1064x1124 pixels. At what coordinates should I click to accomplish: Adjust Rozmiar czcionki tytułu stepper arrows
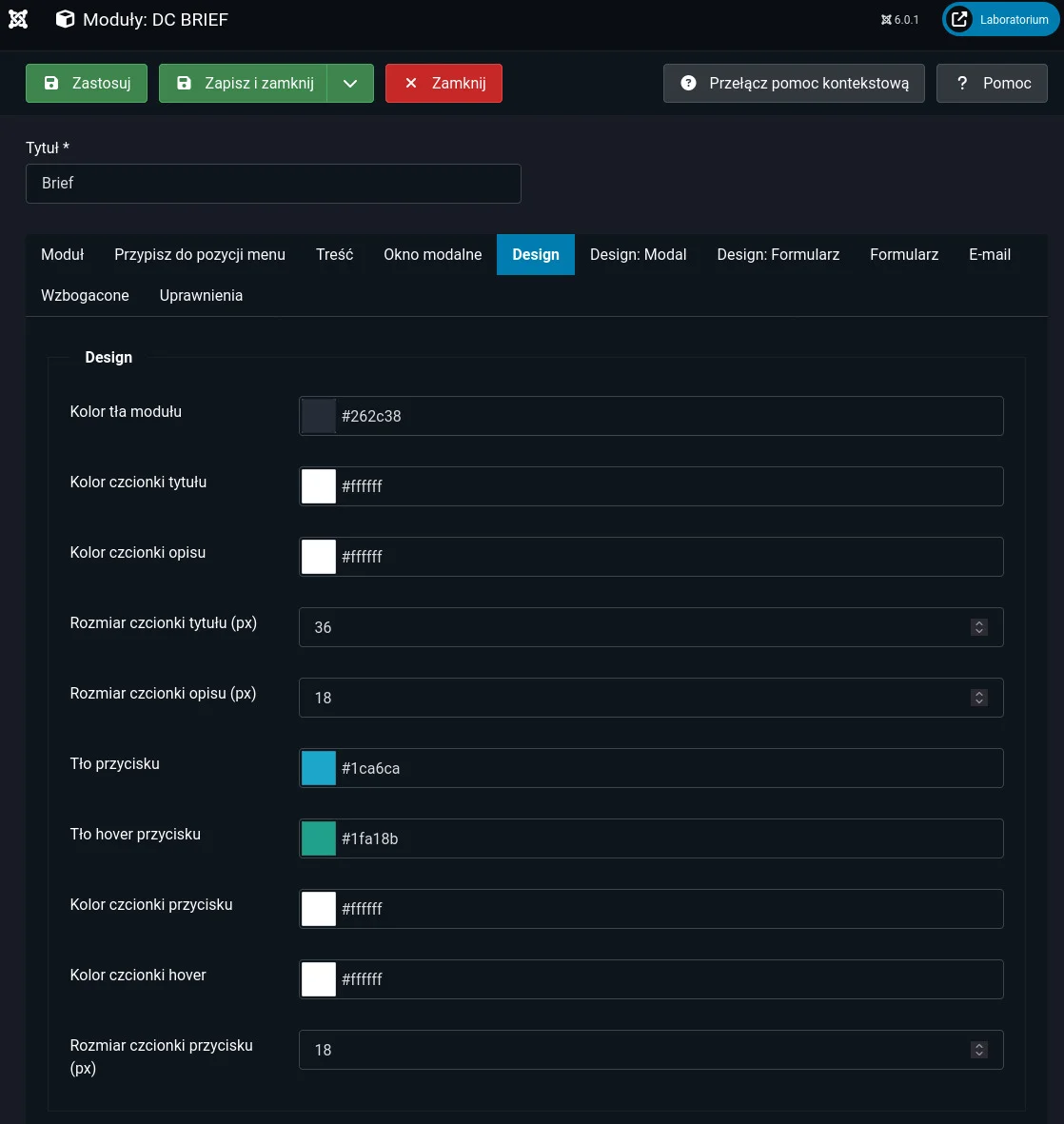(978, 627)
